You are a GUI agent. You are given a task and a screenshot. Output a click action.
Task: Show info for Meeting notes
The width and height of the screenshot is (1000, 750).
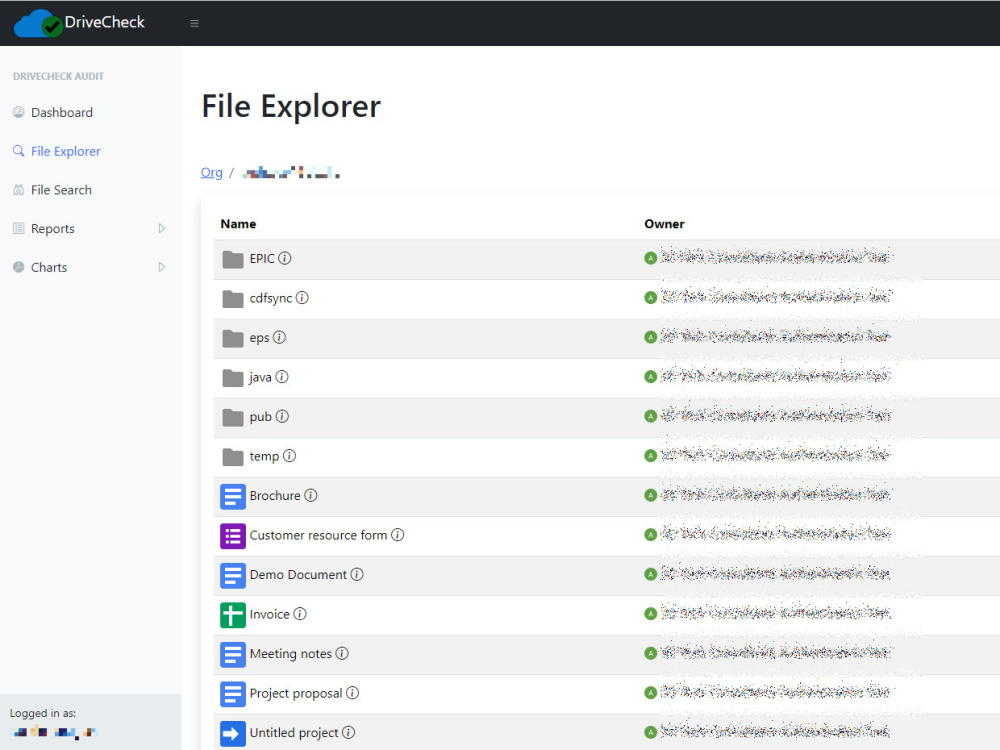click(x=342, y=654)
